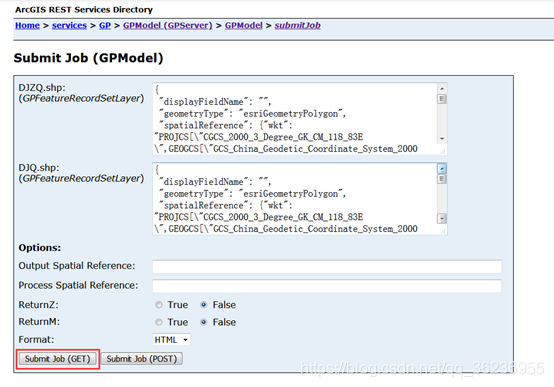554x387 pixels.
Task: Click scrollbar thumb in DJQ.shp textarea
Action: click(442, 179)
